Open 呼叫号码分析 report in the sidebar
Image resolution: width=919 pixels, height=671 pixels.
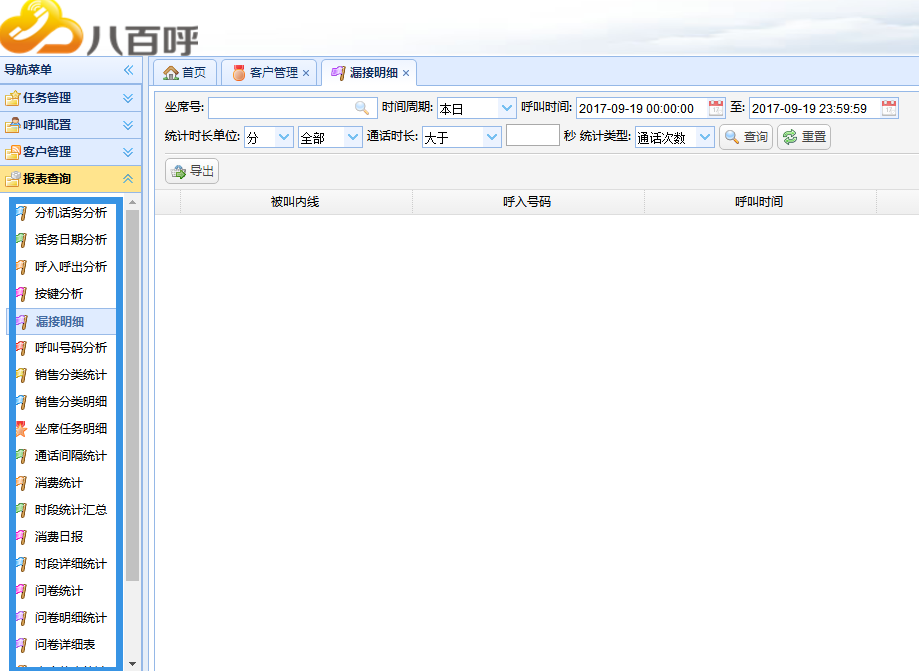[x=70, y=348]
